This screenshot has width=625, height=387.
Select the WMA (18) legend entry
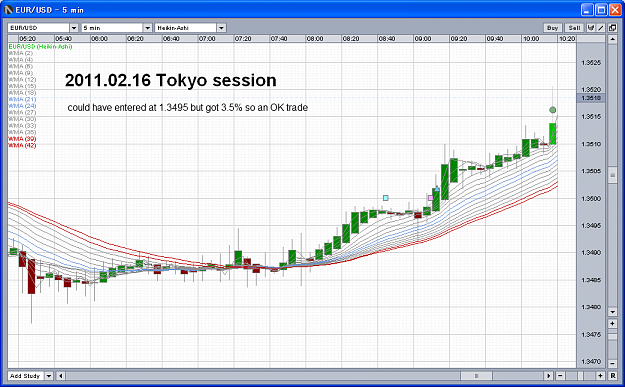tap(22, 92)
